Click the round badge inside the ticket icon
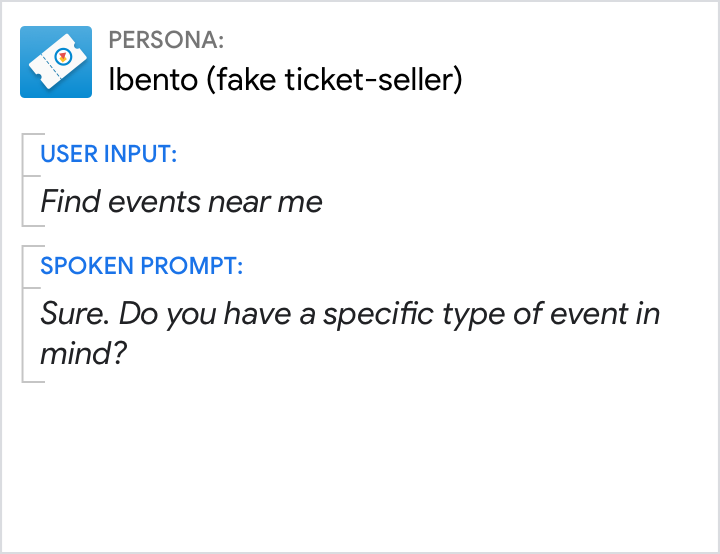720x554 pixels. (x=64, y=55)
